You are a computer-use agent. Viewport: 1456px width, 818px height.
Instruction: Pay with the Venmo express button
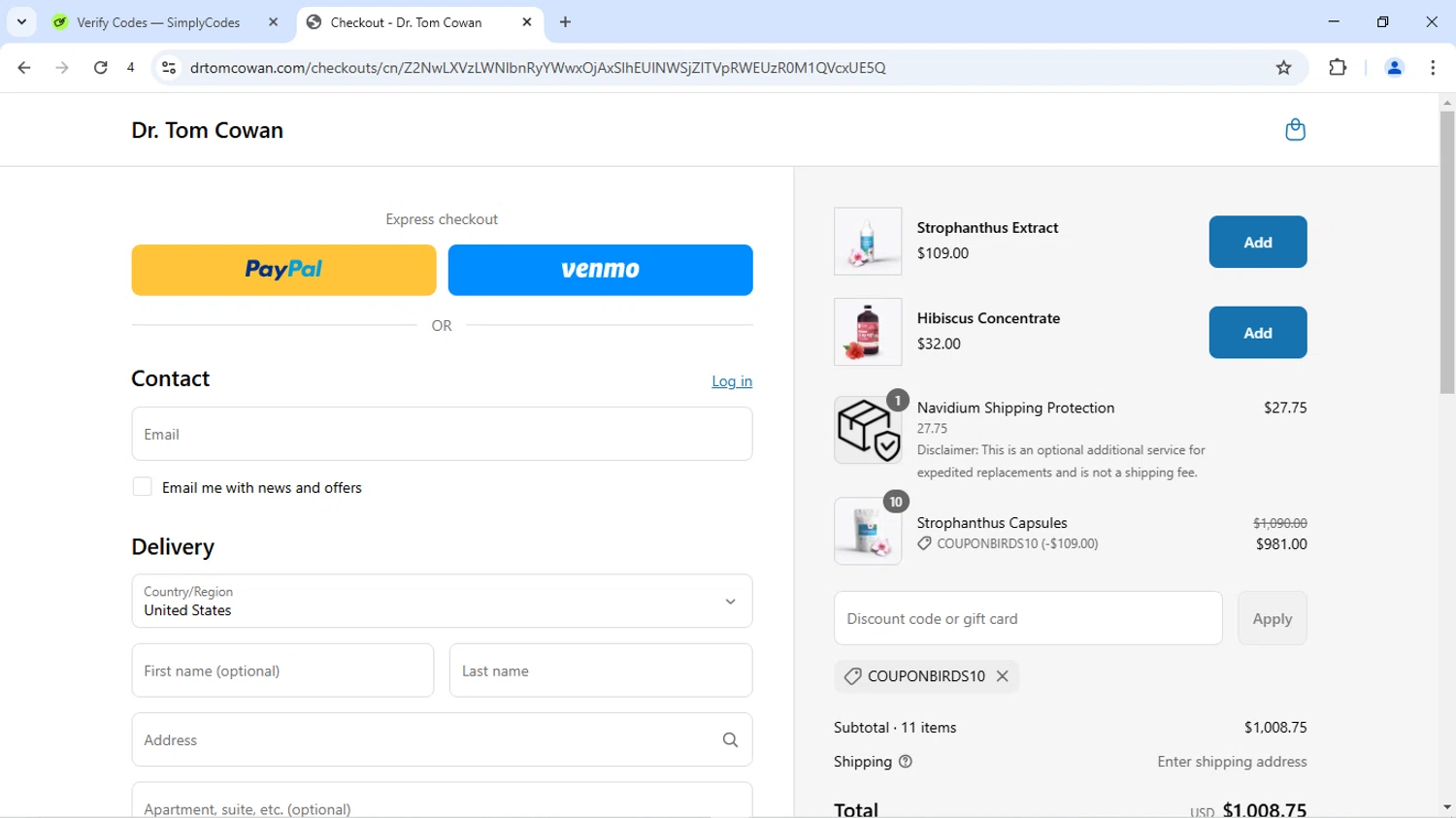[x=600, y=270]
